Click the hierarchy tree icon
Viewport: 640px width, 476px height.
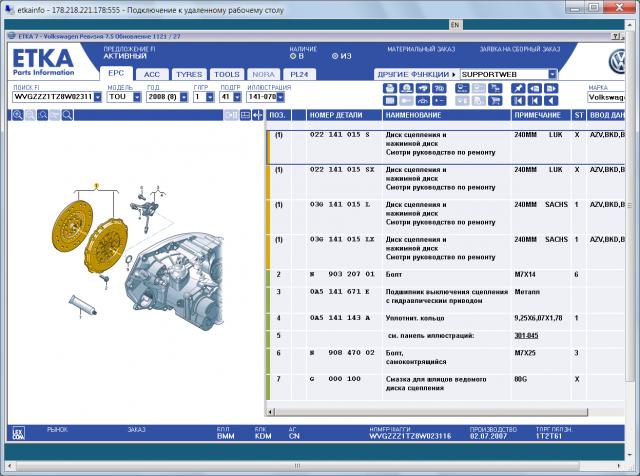click(x=495, y=88)
